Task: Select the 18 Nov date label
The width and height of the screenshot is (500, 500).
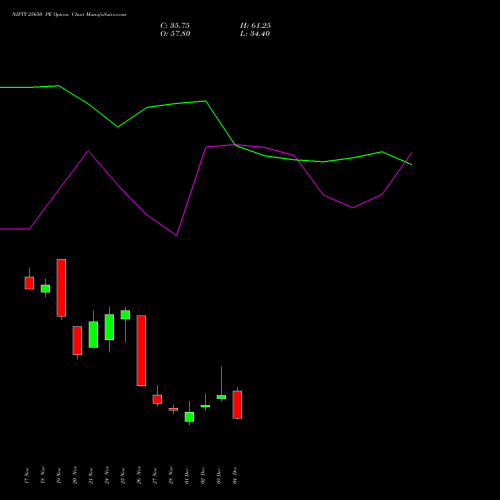Action: [43, 476]
